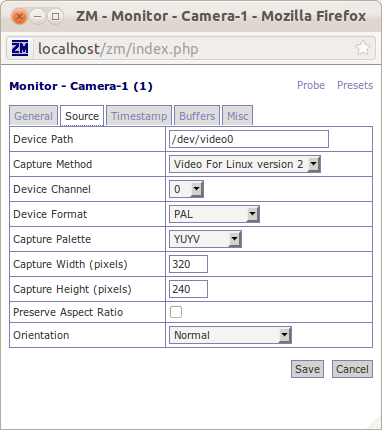This screenshot has height=430, width=382.
Task: Expand the Device Channel dropdown
Action: pyautogui.click(x=186, y=189)
